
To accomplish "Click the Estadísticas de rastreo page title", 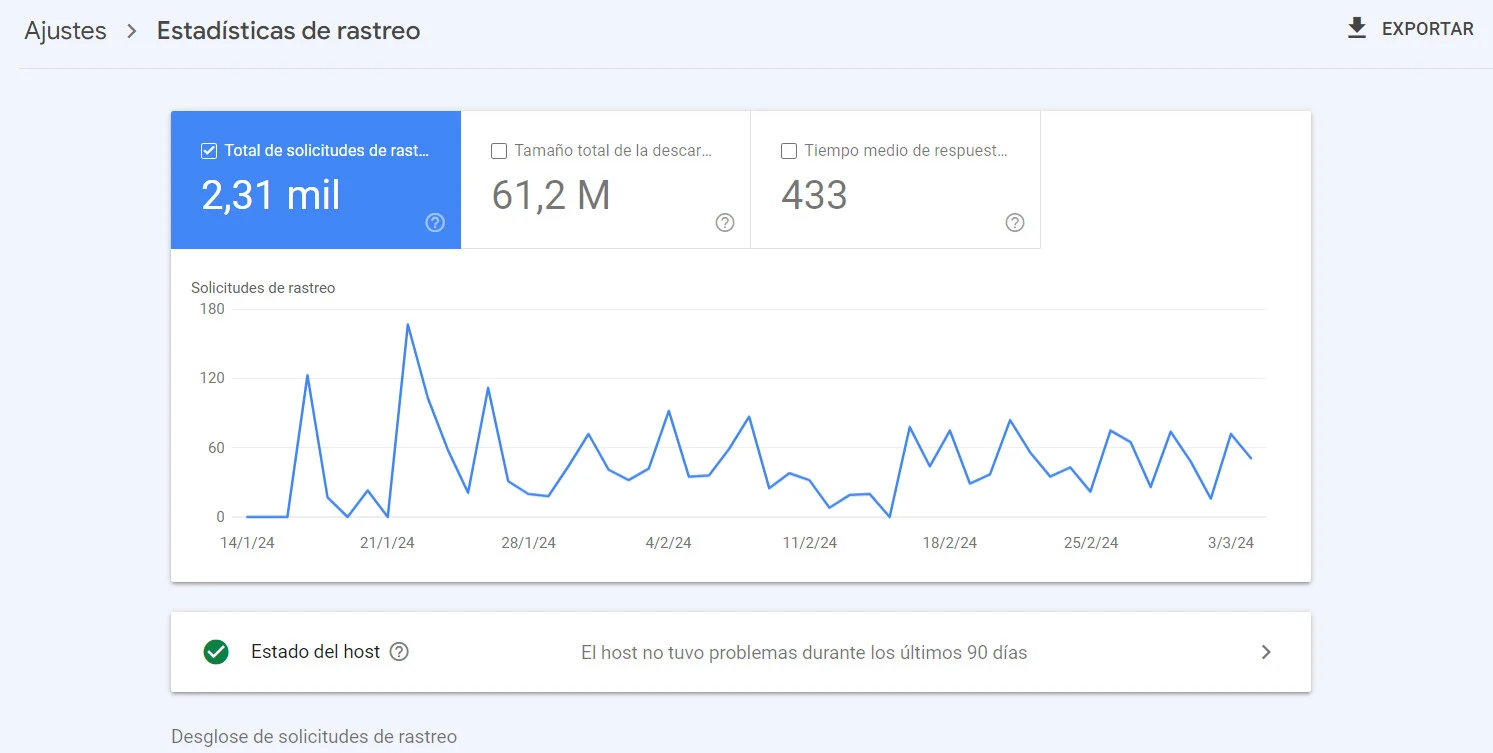I will click(x=288, y=30).
